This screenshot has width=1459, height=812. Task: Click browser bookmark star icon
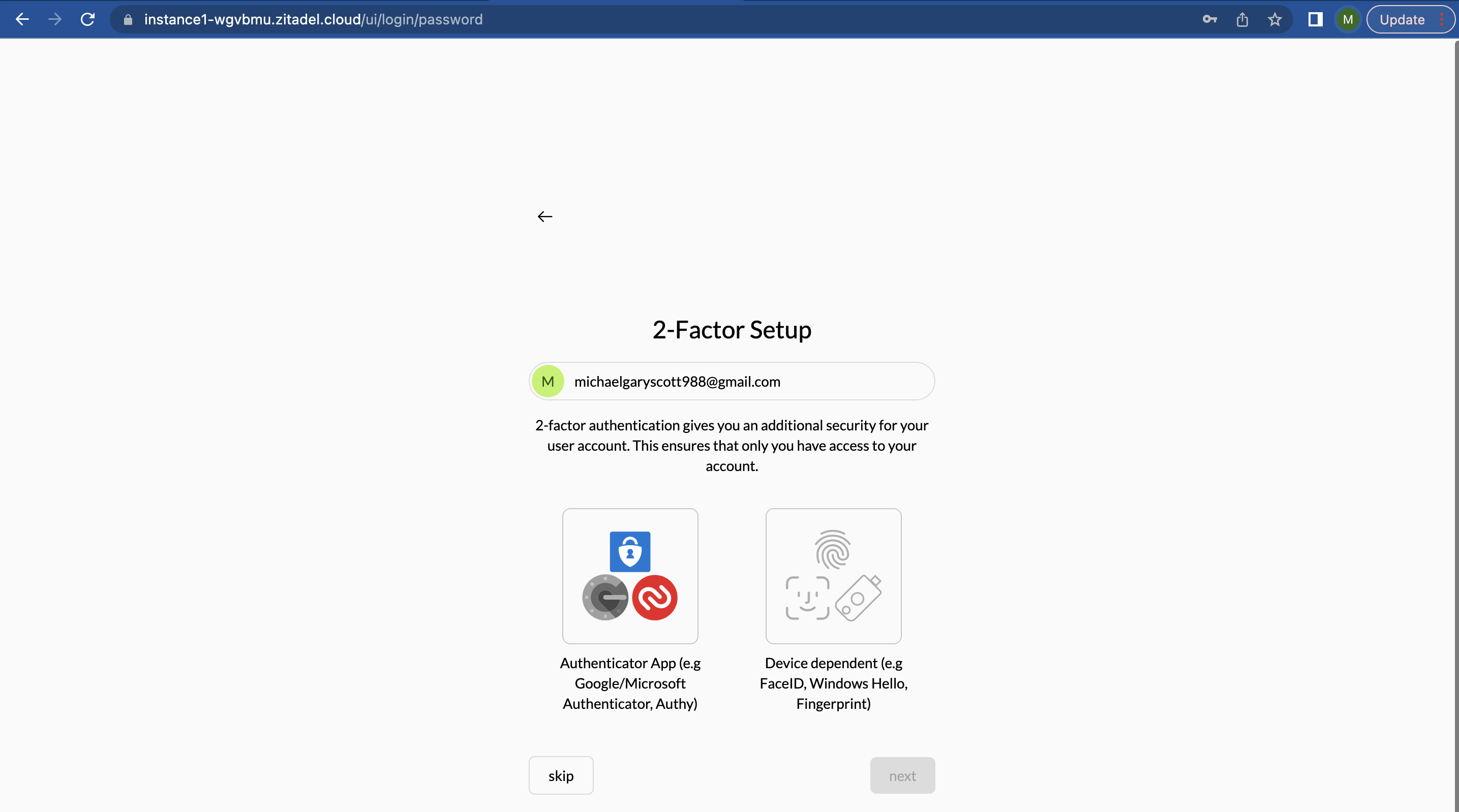click(x=1275, y=19)
